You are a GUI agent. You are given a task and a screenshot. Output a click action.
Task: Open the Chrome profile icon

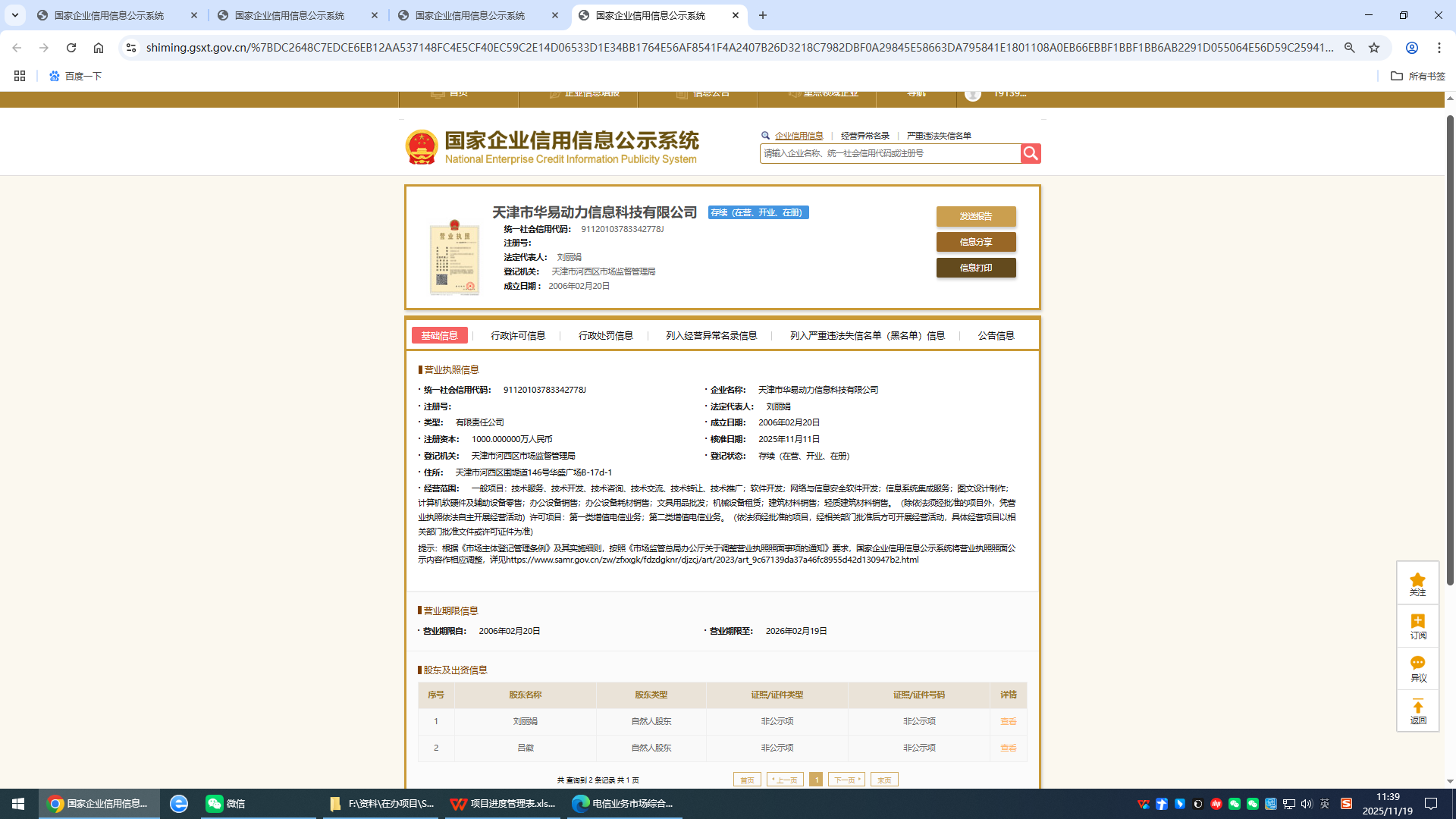(x=1411, y=48)
